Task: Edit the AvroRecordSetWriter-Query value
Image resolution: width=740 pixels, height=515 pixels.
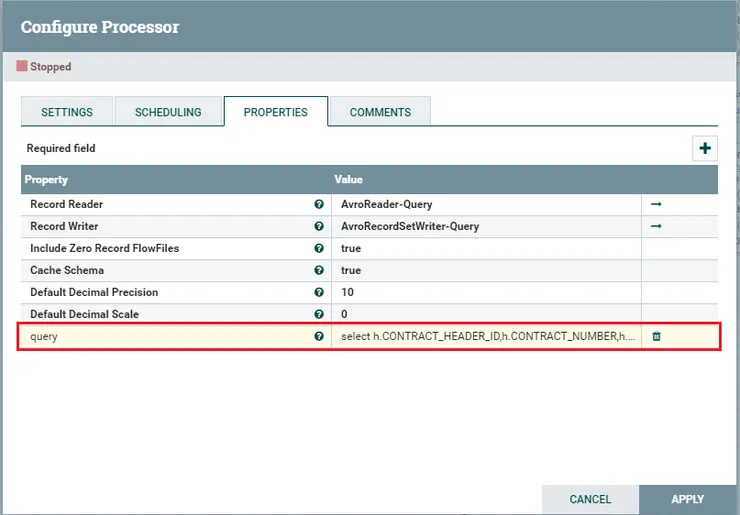Action: pos(486,226)
